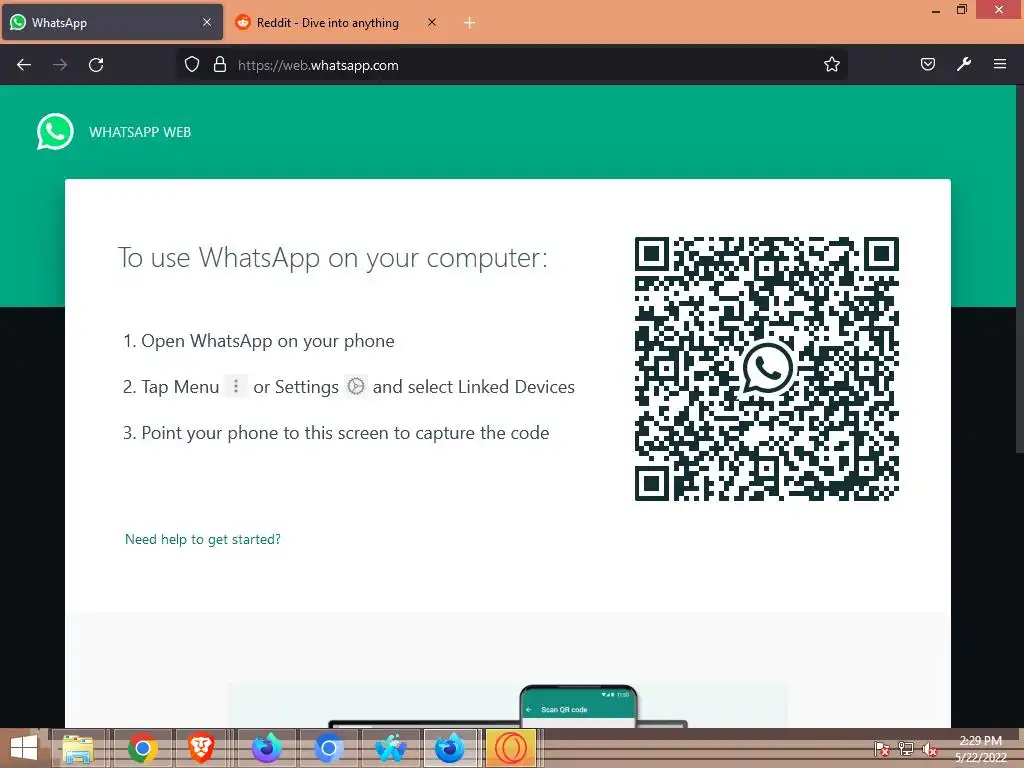Click the address bar URL web.whatsapp.com
The image size is (1024, 768).
(x=318, y=65)
